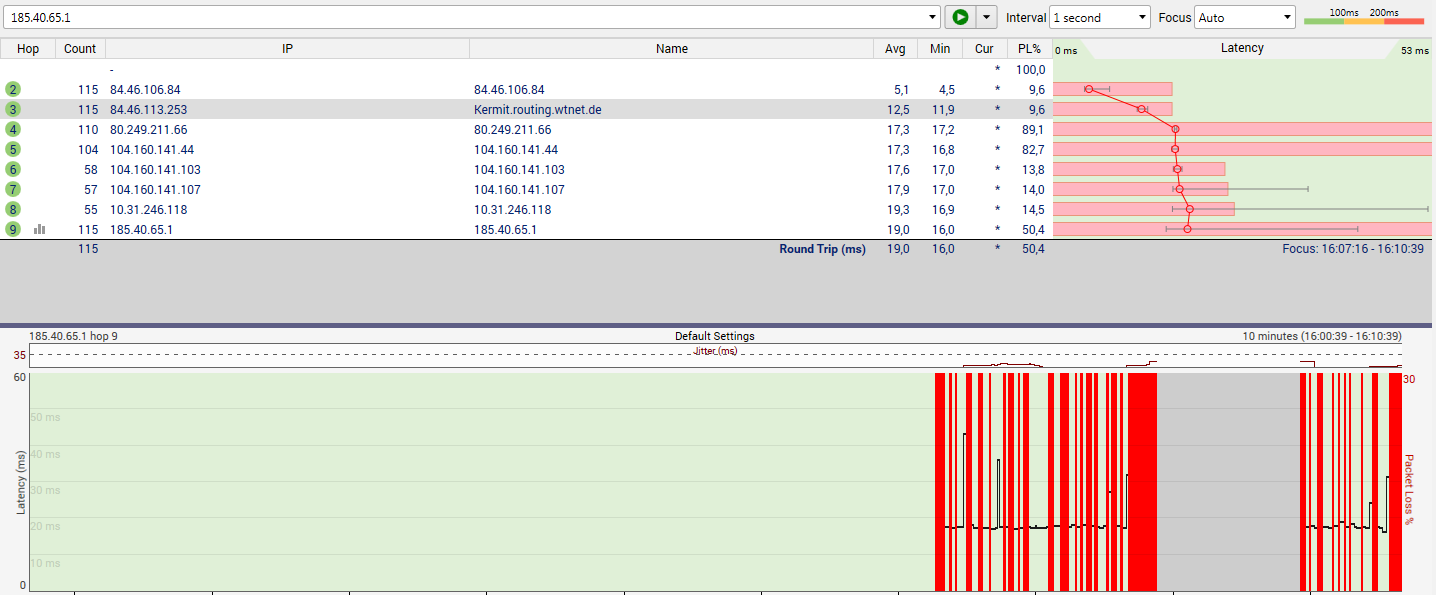
Task: Click IP cell 185.40.65.1 in hop 9
Action: [x=141, y=230]
